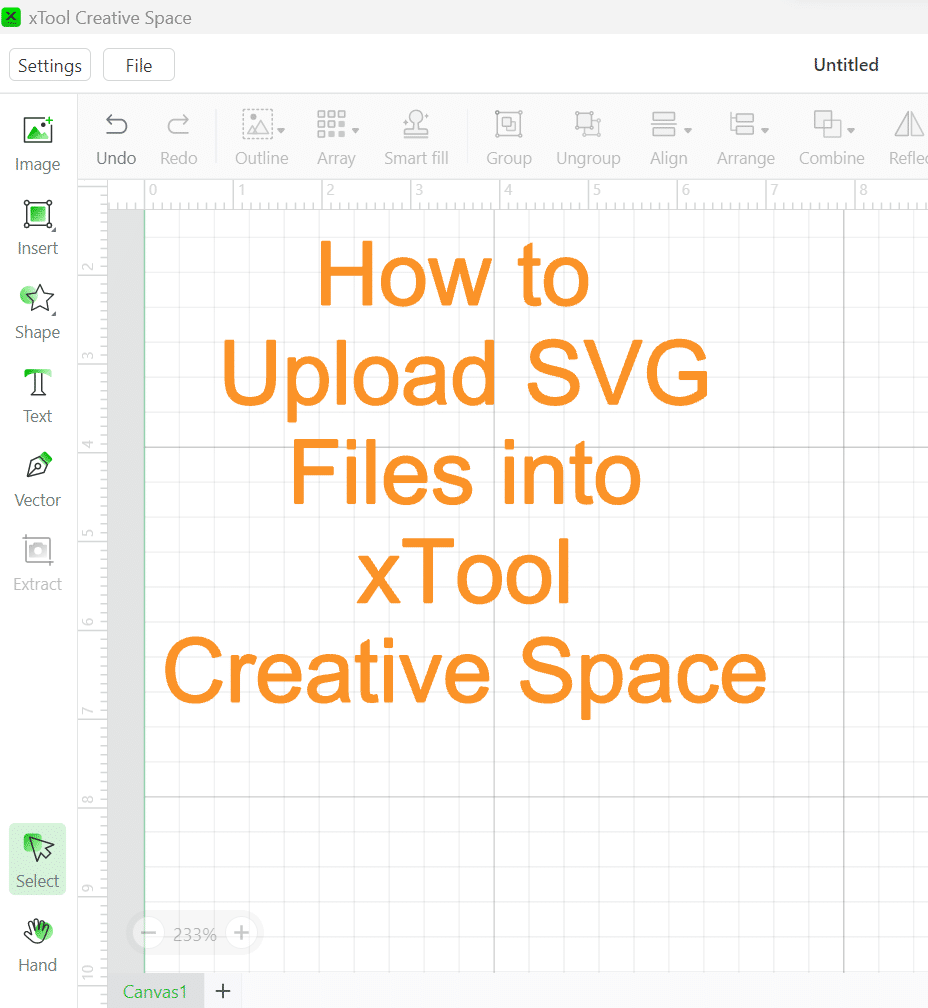Click the Group icon

(509, 124)
